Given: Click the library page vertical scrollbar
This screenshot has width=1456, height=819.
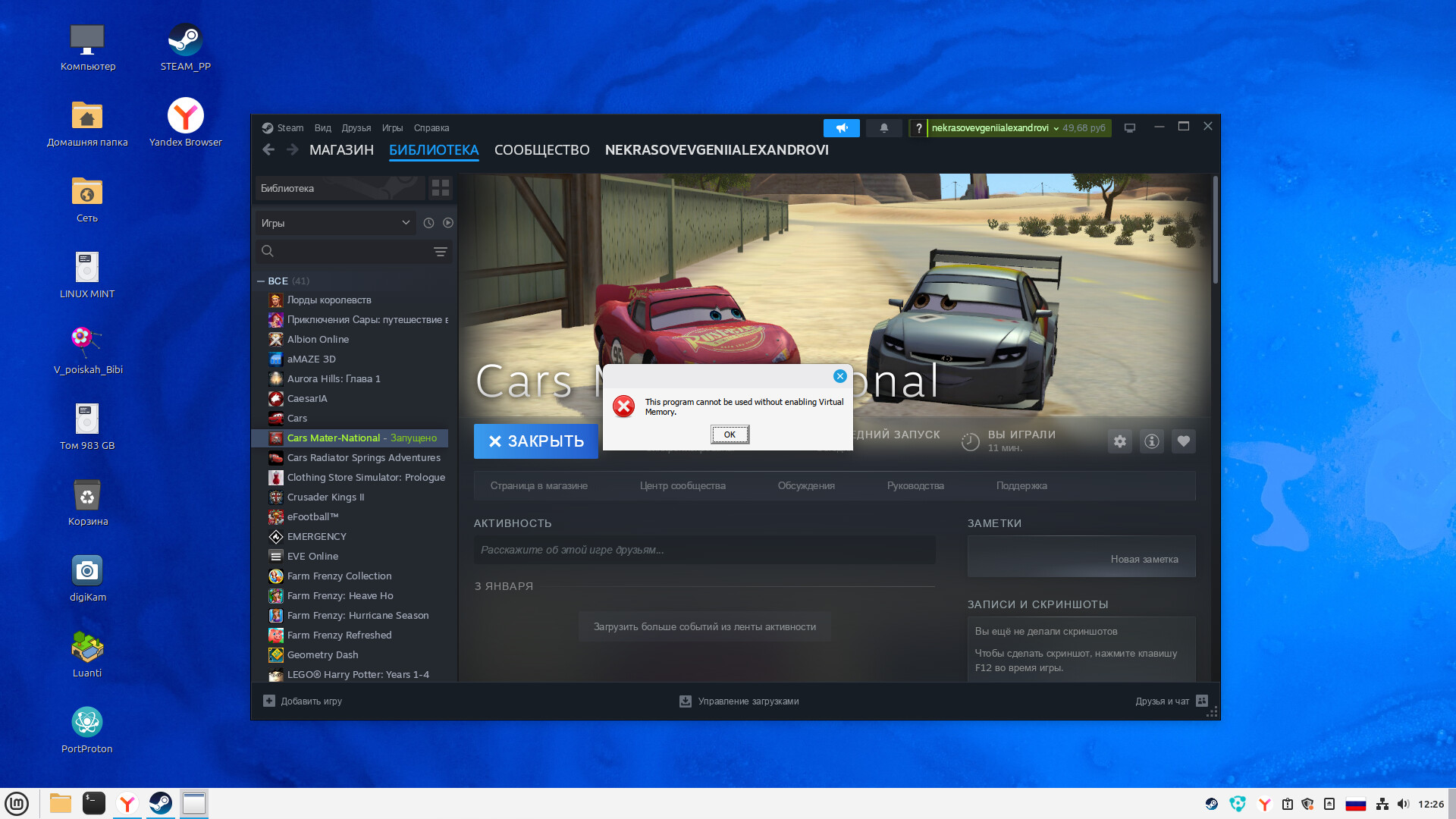Looking at the screenshot, I should tap(1215, 231).
